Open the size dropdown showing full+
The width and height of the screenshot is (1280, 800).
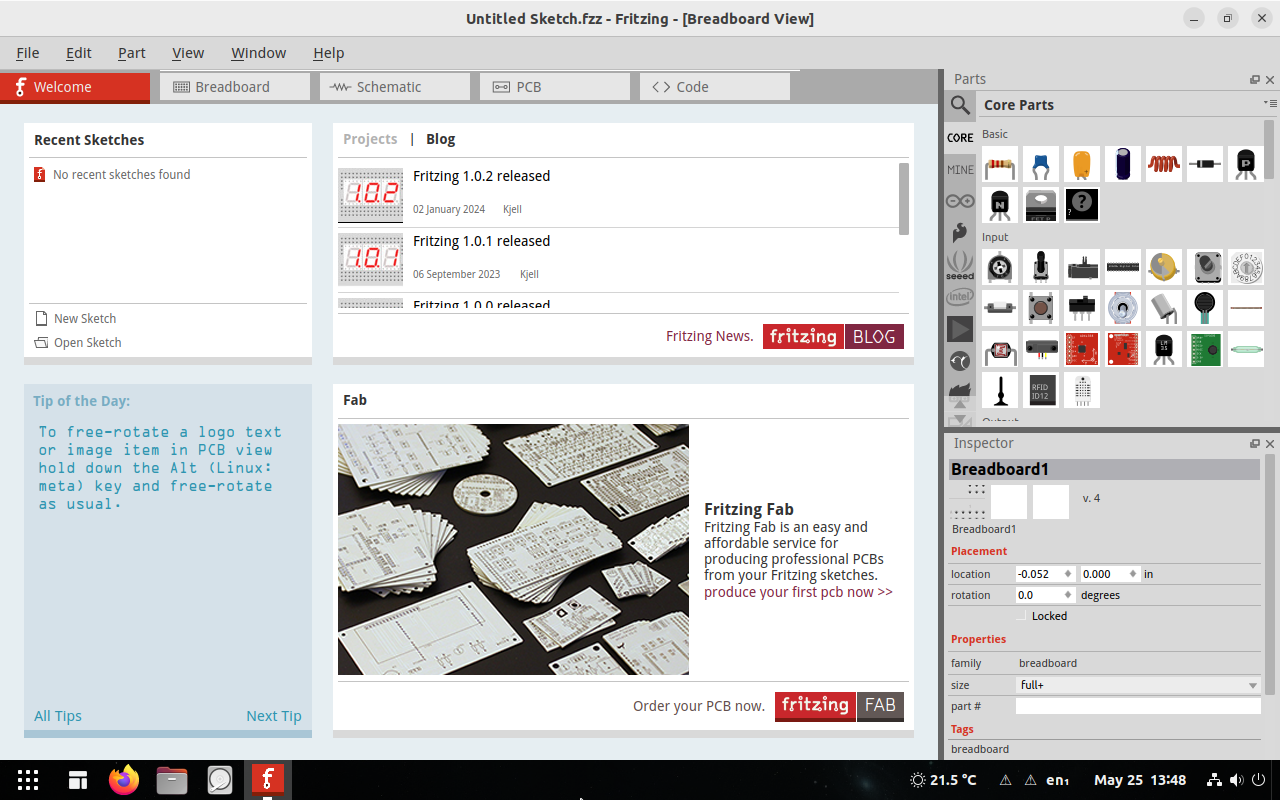(1138, 685)
